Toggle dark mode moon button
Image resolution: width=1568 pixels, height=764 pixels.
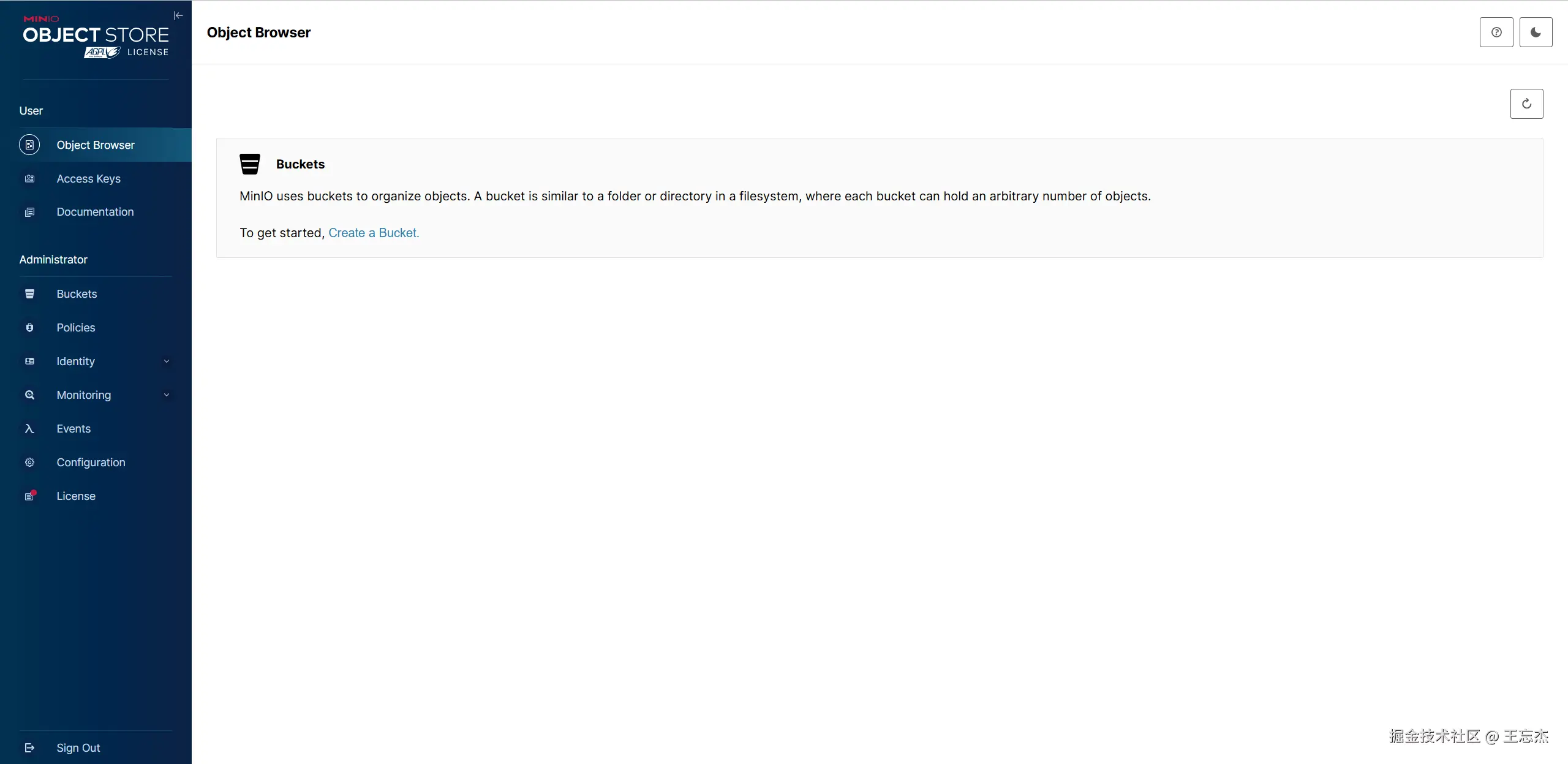pos(1536,32)
